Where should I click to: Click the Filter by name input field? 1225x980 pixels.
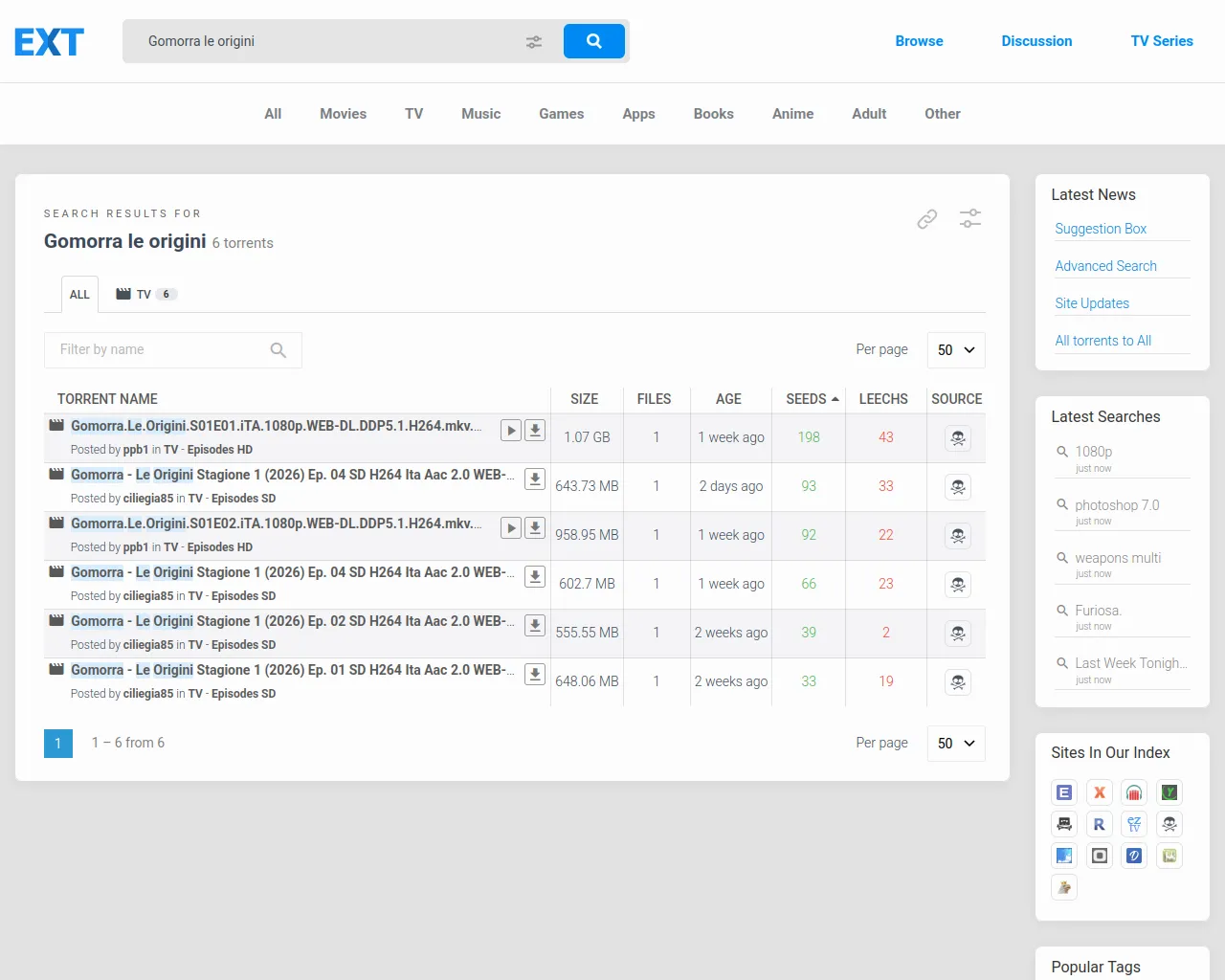153,349
